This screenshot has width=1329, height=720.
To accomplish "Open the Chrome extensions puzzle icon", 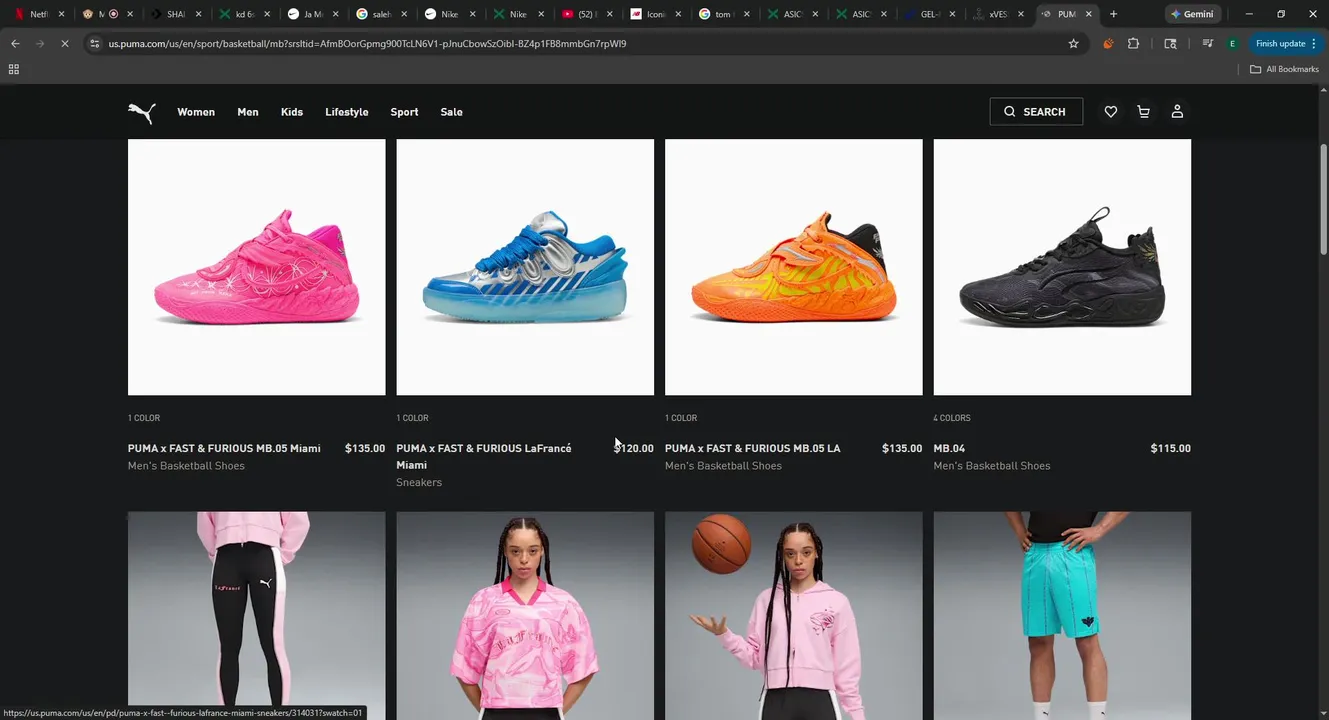I will [1133, 44].
